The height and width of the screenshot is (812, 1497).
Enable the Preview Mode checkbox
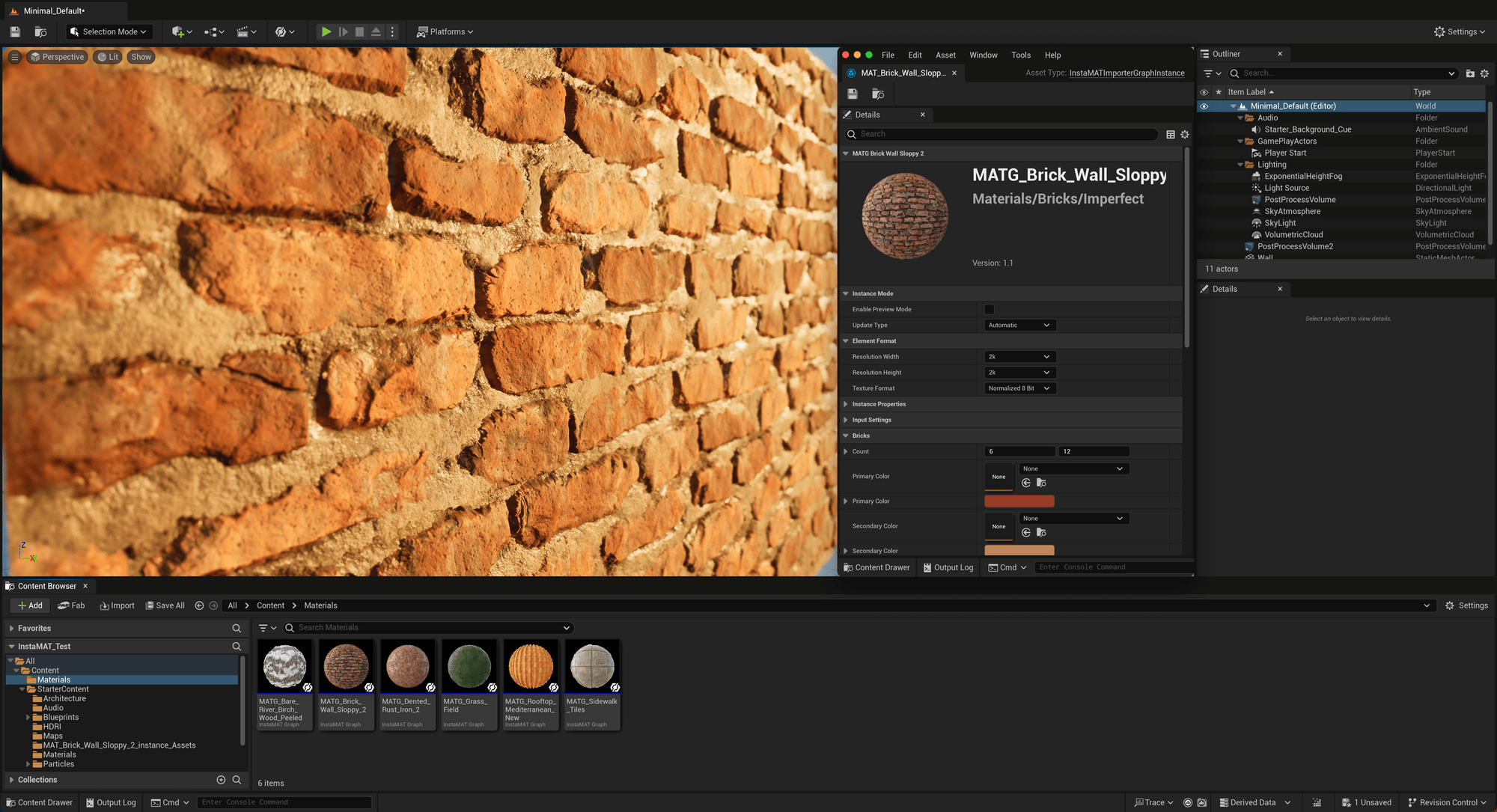(x=990, y=309)
